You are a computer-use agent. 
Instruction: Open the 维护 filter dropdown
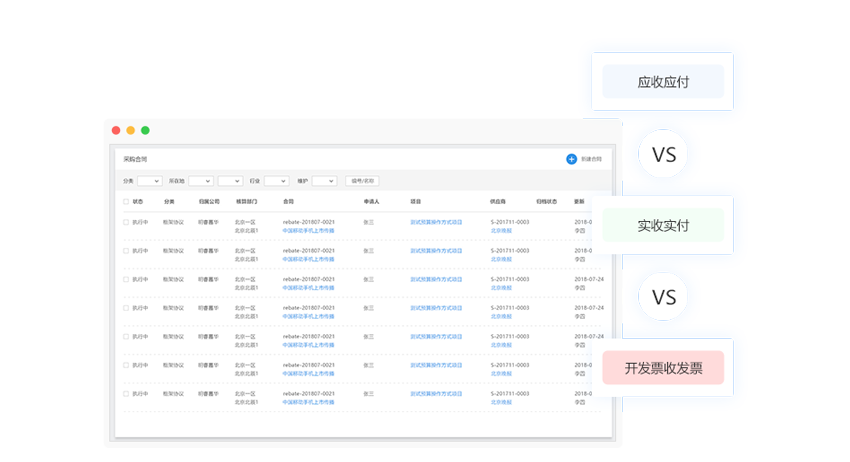pos(324,181)
